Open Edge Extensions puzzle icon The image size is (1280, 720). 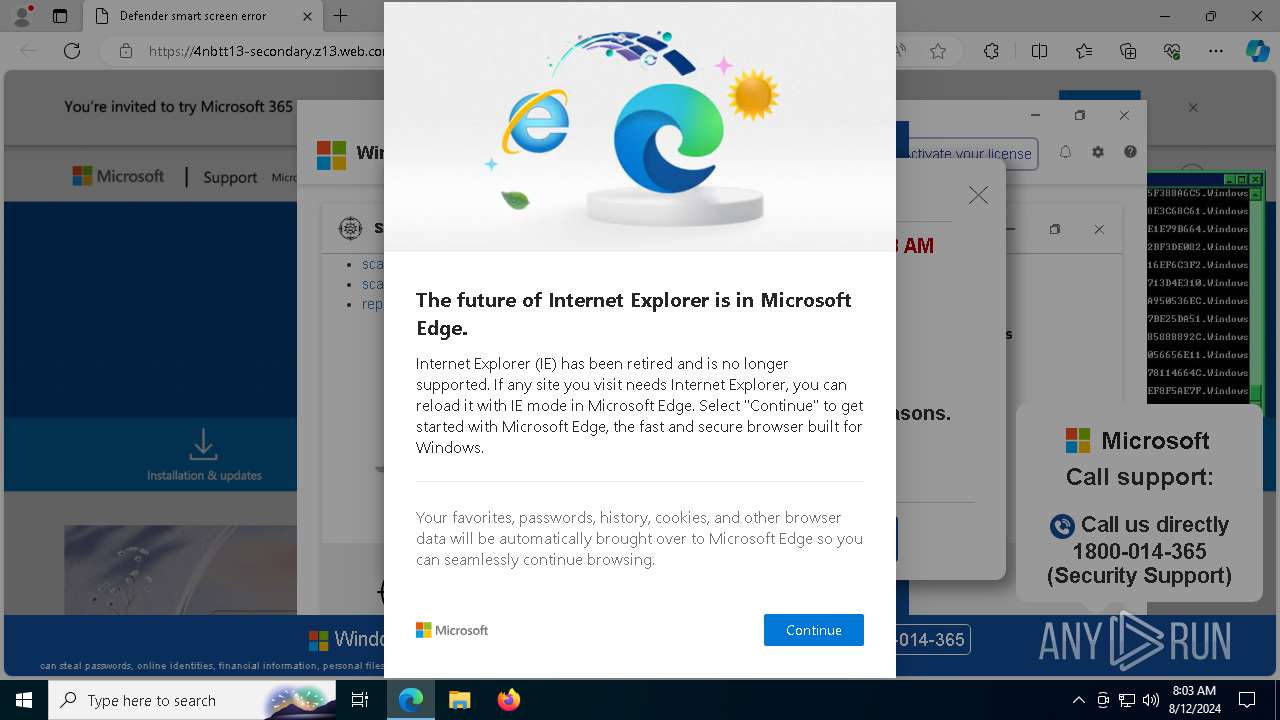pyautogui.click(x=991, y=51)
